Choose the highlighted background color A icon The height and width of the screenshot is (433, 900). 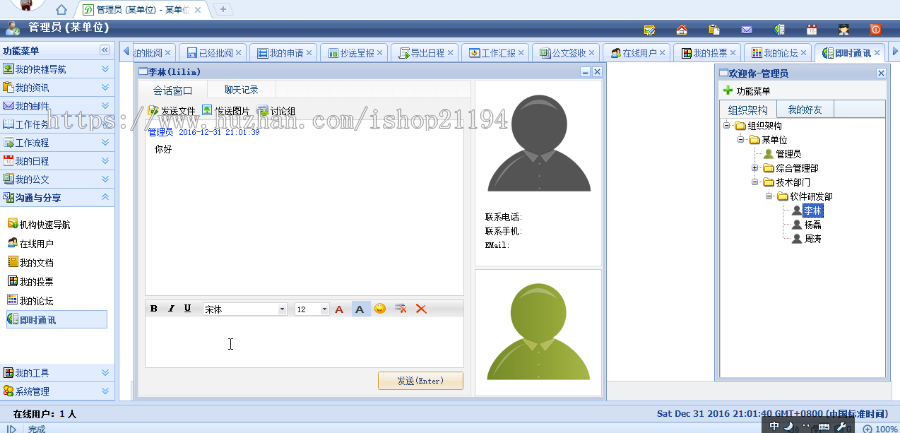click(360, 310)
